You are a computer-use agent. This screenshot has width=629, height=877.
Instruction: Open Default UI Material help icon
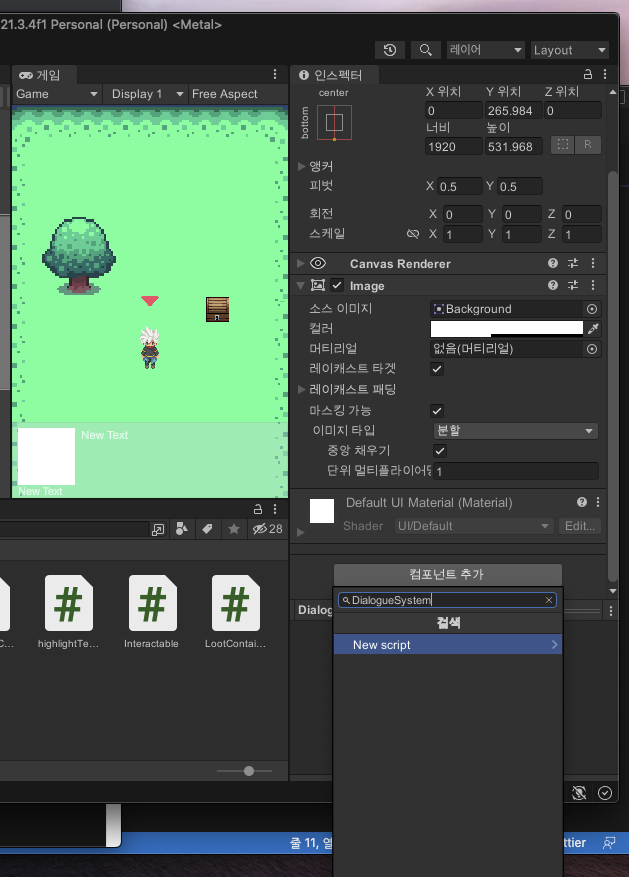click(582, 502)
